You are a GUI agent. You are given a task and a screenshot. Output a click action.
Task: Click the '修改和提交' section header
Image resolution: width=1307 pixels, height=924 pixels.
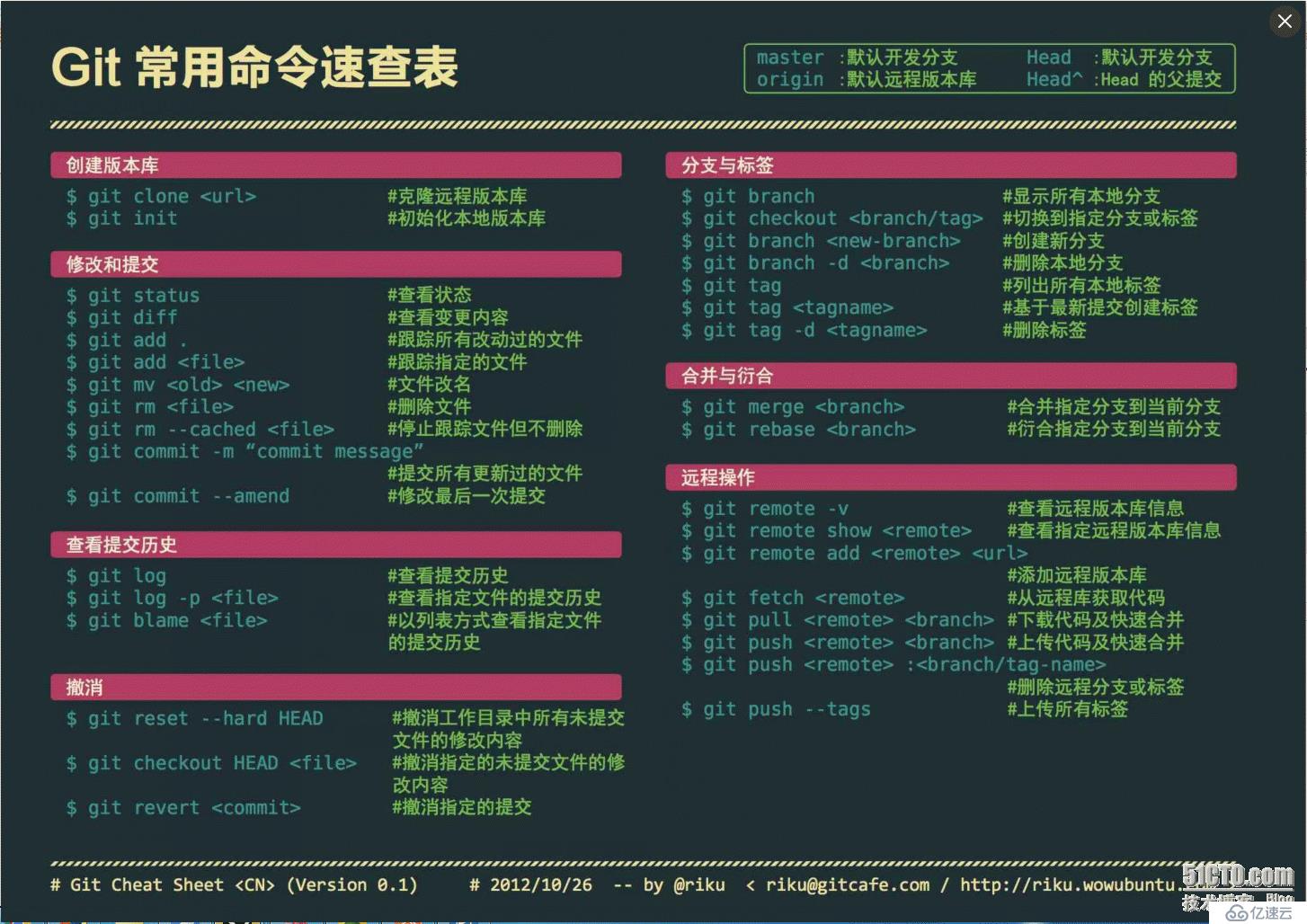pyautogui.click(x=336, y=264)
